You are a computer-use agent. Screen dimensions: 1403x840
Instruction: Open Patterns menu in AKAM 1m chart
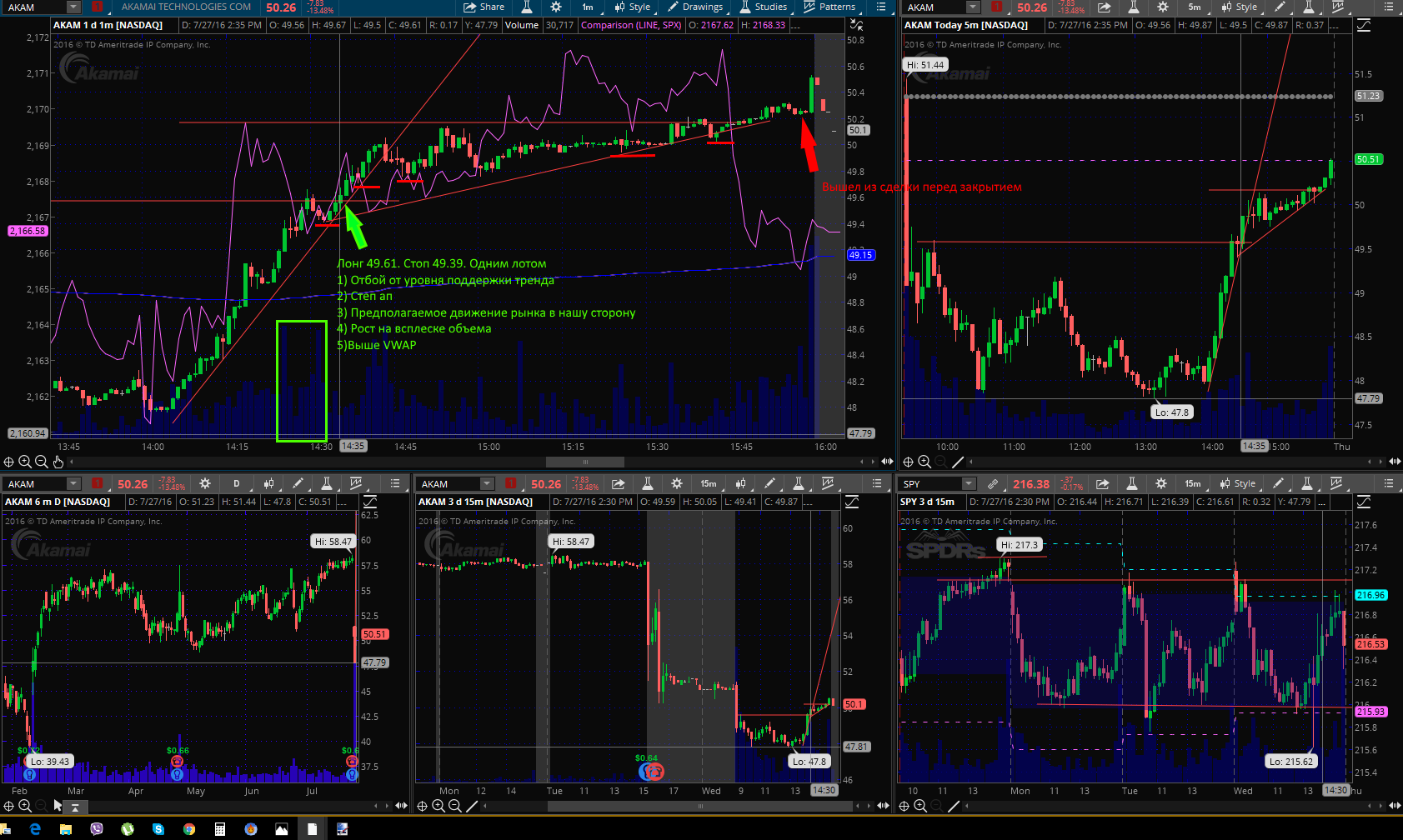[829, 7]
